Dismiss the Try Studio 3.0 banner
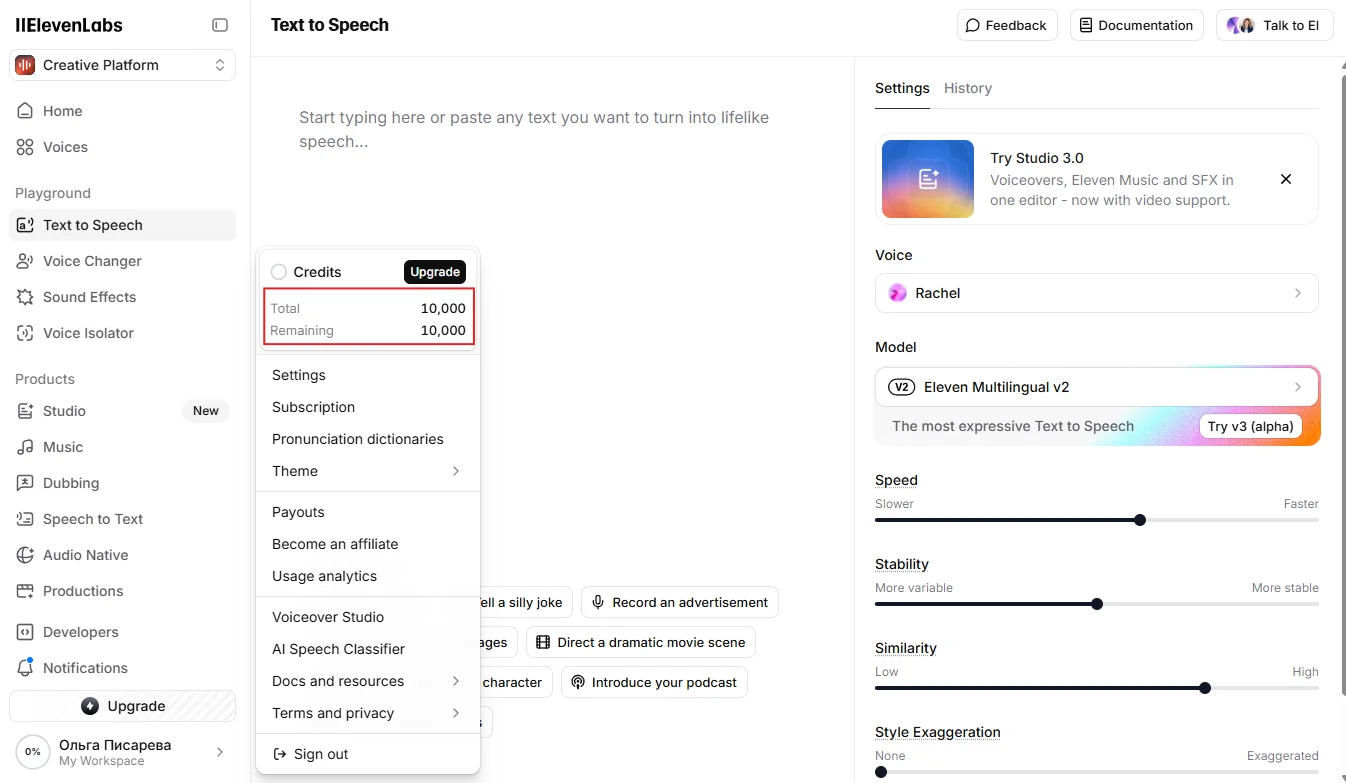 tap(1286, 179)
